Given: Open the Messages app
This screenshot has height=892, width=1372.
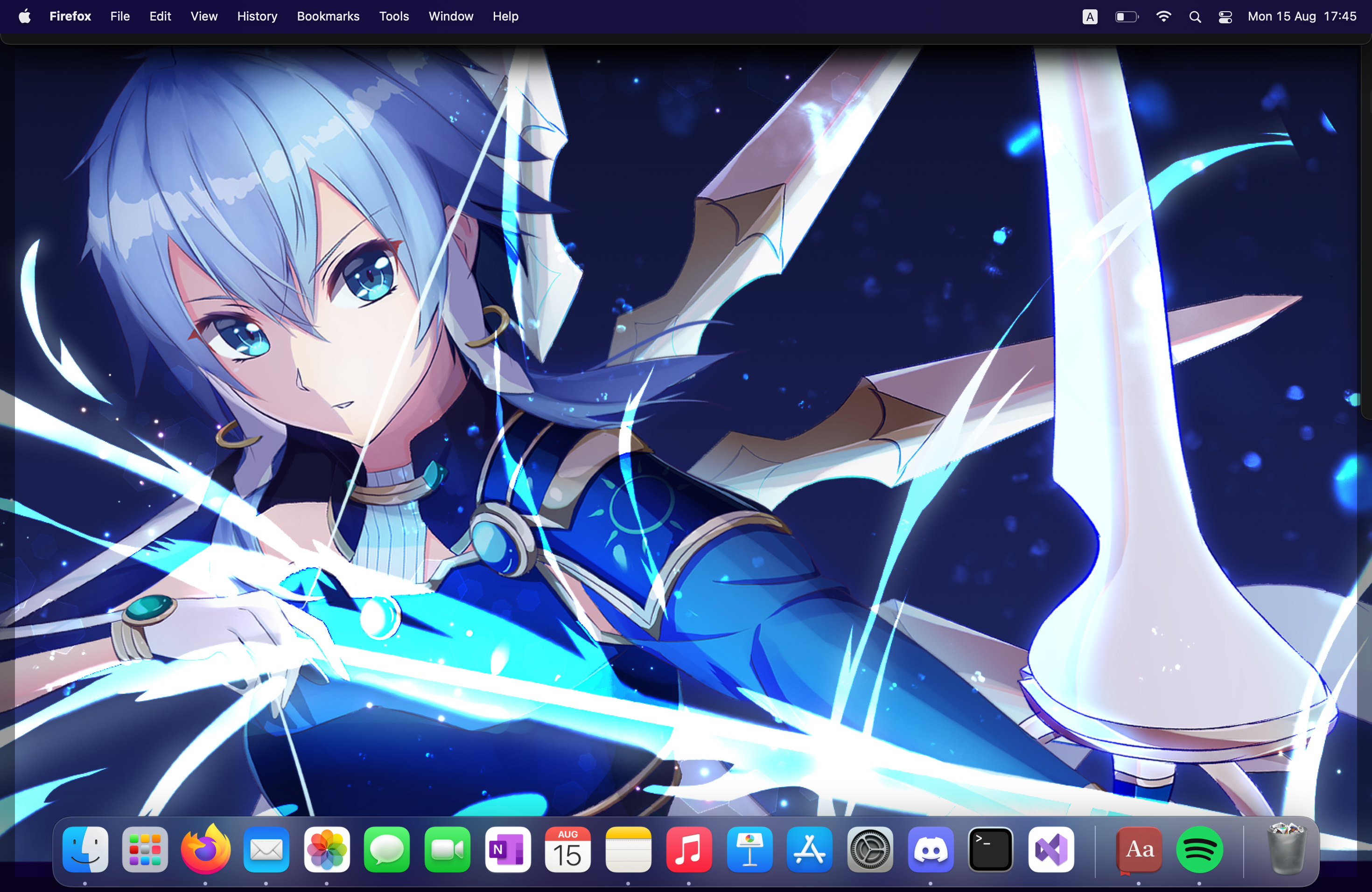Looking at the screenshot, I should 387,850.
